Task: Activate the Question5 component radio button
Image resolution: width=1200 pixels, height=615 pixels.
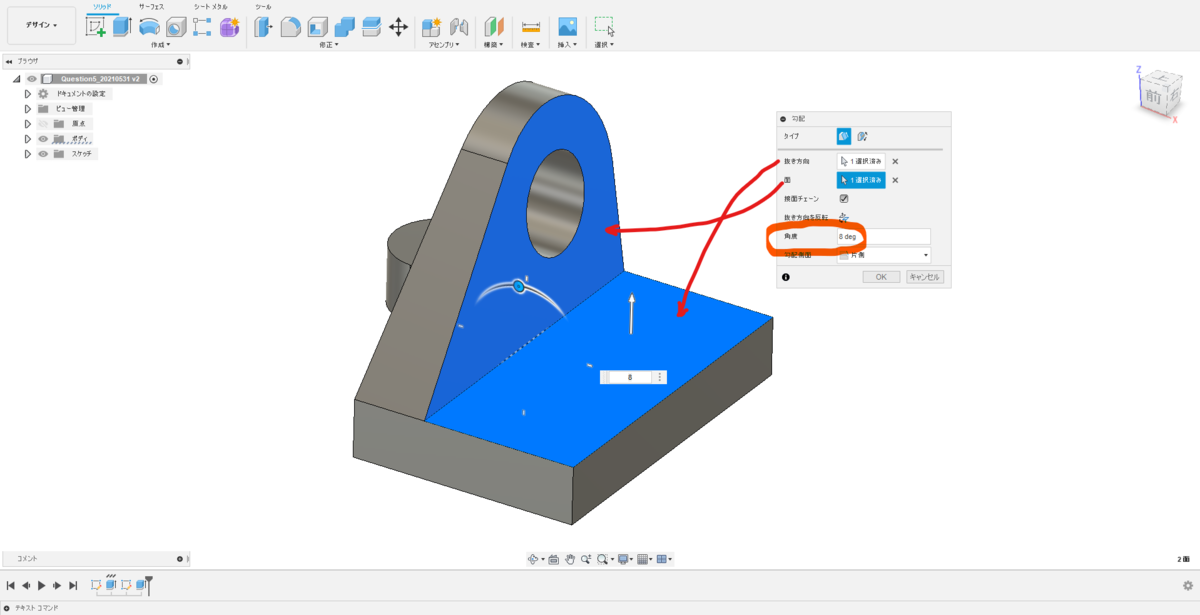Action: click(x=154, y=79)
